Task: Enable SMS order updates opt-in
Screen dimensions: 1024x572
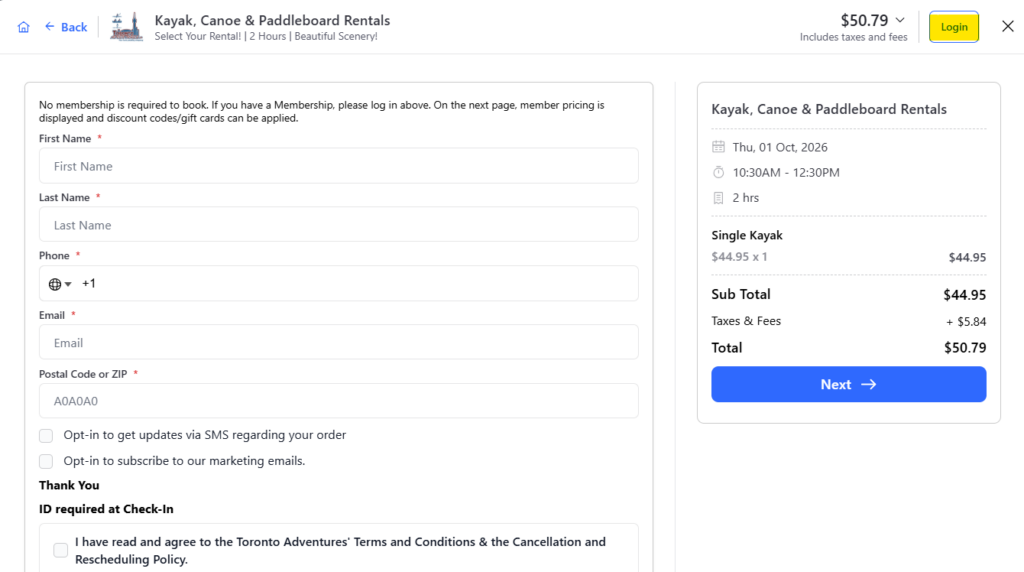Action: [46, 436]
